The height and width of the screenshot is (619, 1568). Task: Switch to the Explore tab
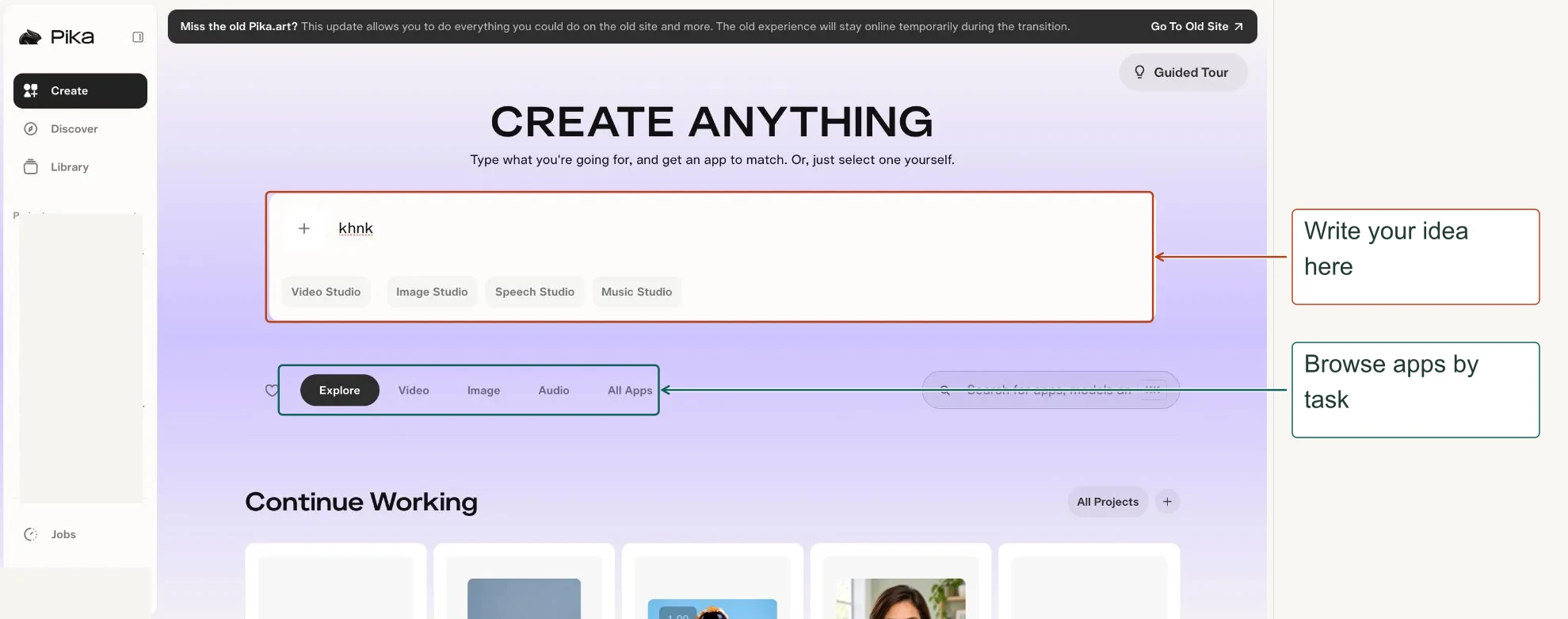tap(340, 390)
